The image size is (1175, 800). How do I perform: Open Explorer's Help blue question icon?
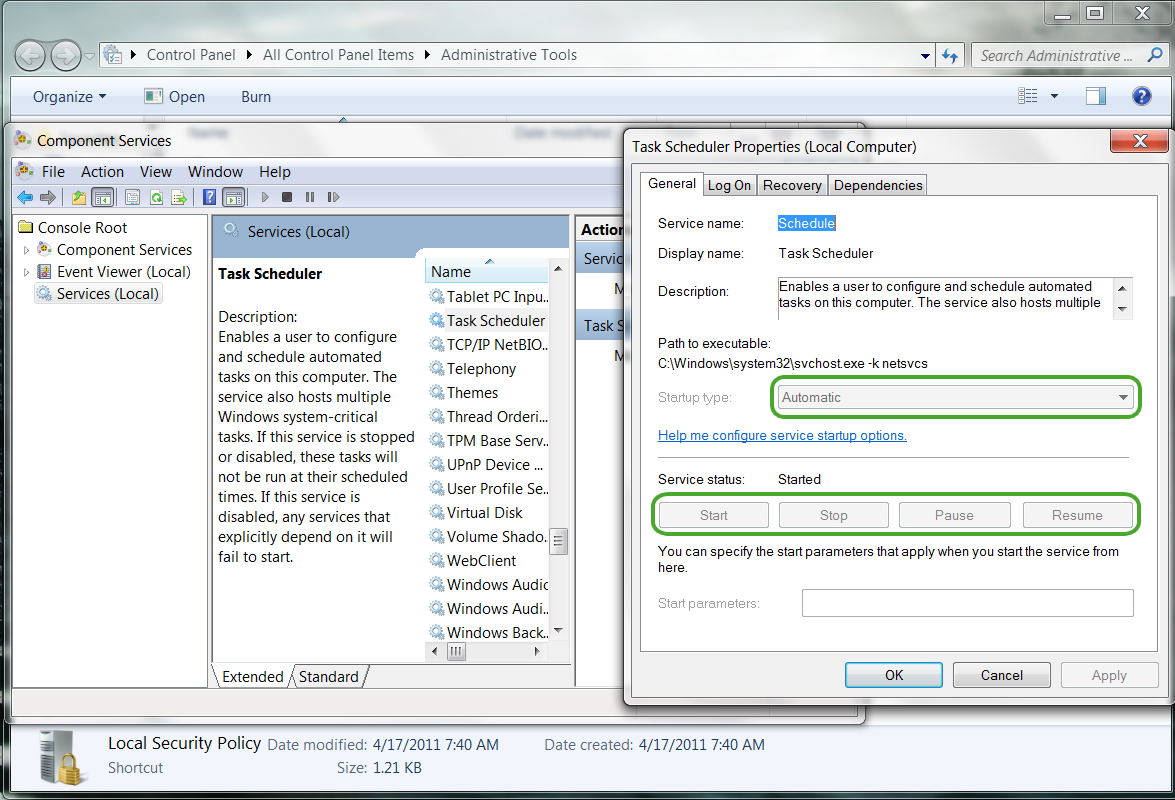coord(1141,96)
